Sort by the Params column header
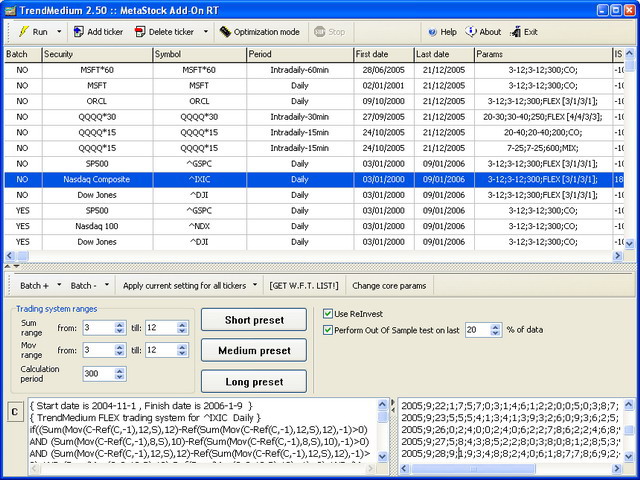 click(x=543, y=54)
